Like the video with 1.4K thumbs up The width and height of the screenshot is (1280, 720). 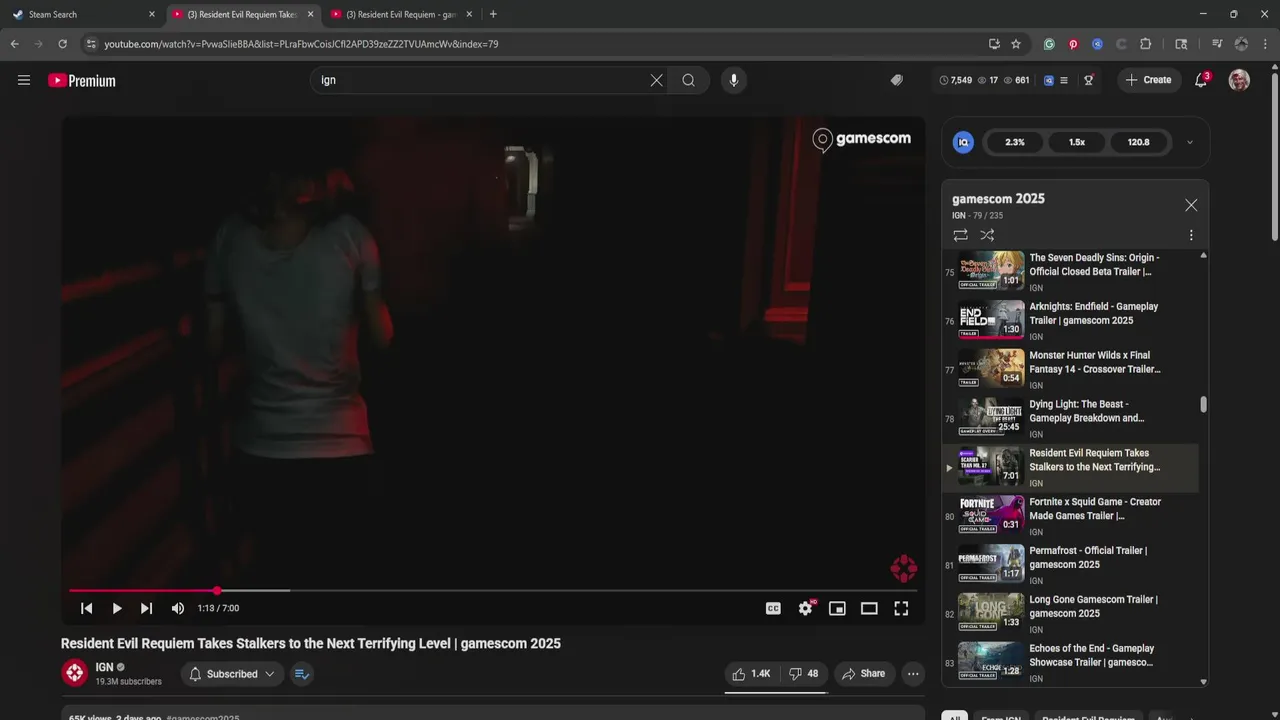(751, 674)
